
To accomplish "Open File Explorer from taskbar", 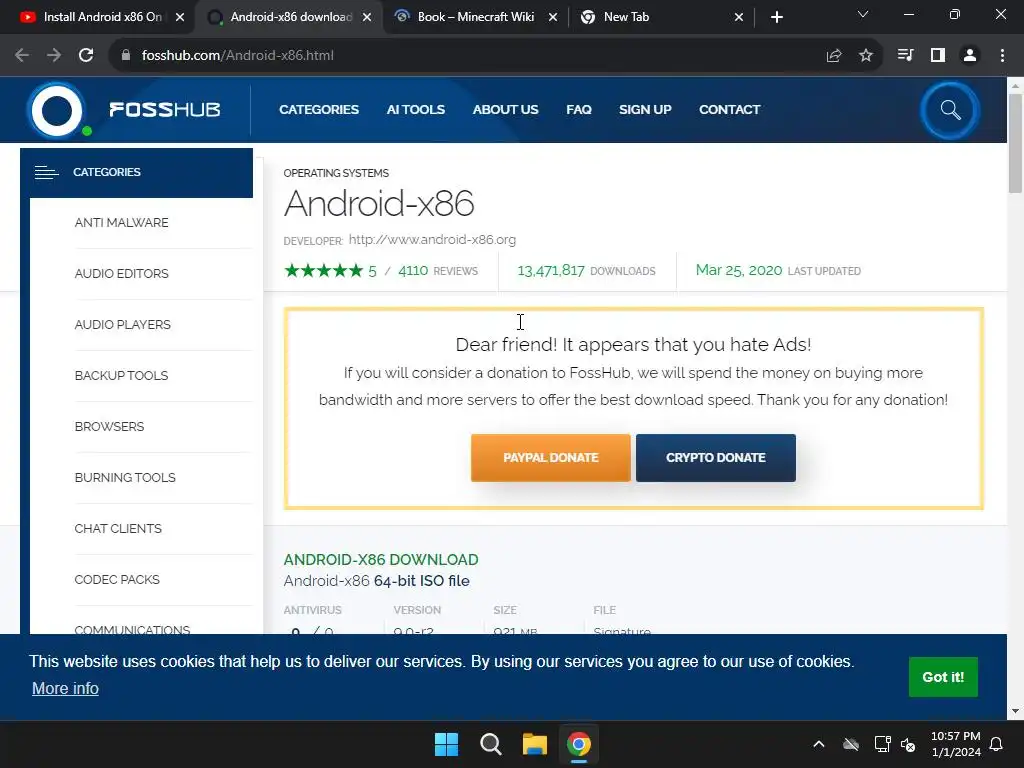I will 534,744.
